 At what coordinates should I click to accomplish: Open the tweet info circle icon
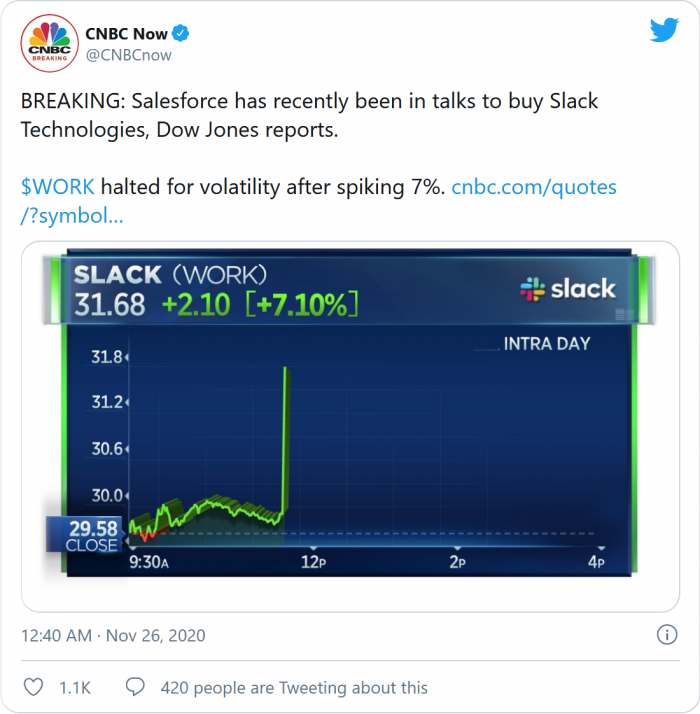click(x=666, y=634)
